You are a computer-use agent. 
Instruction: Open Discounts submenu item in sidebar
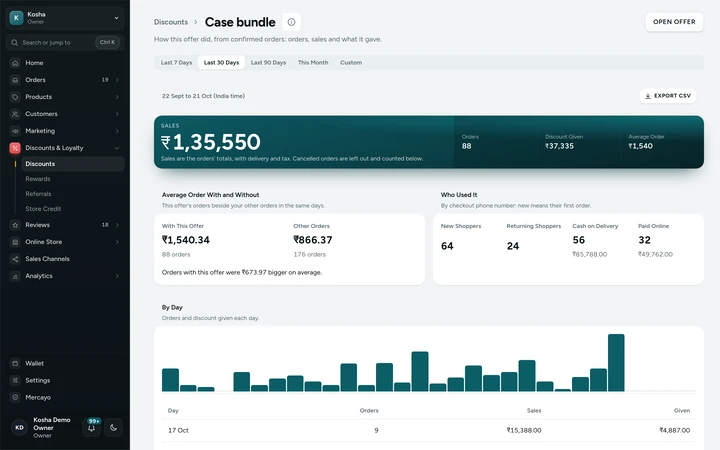click(73, 164)
